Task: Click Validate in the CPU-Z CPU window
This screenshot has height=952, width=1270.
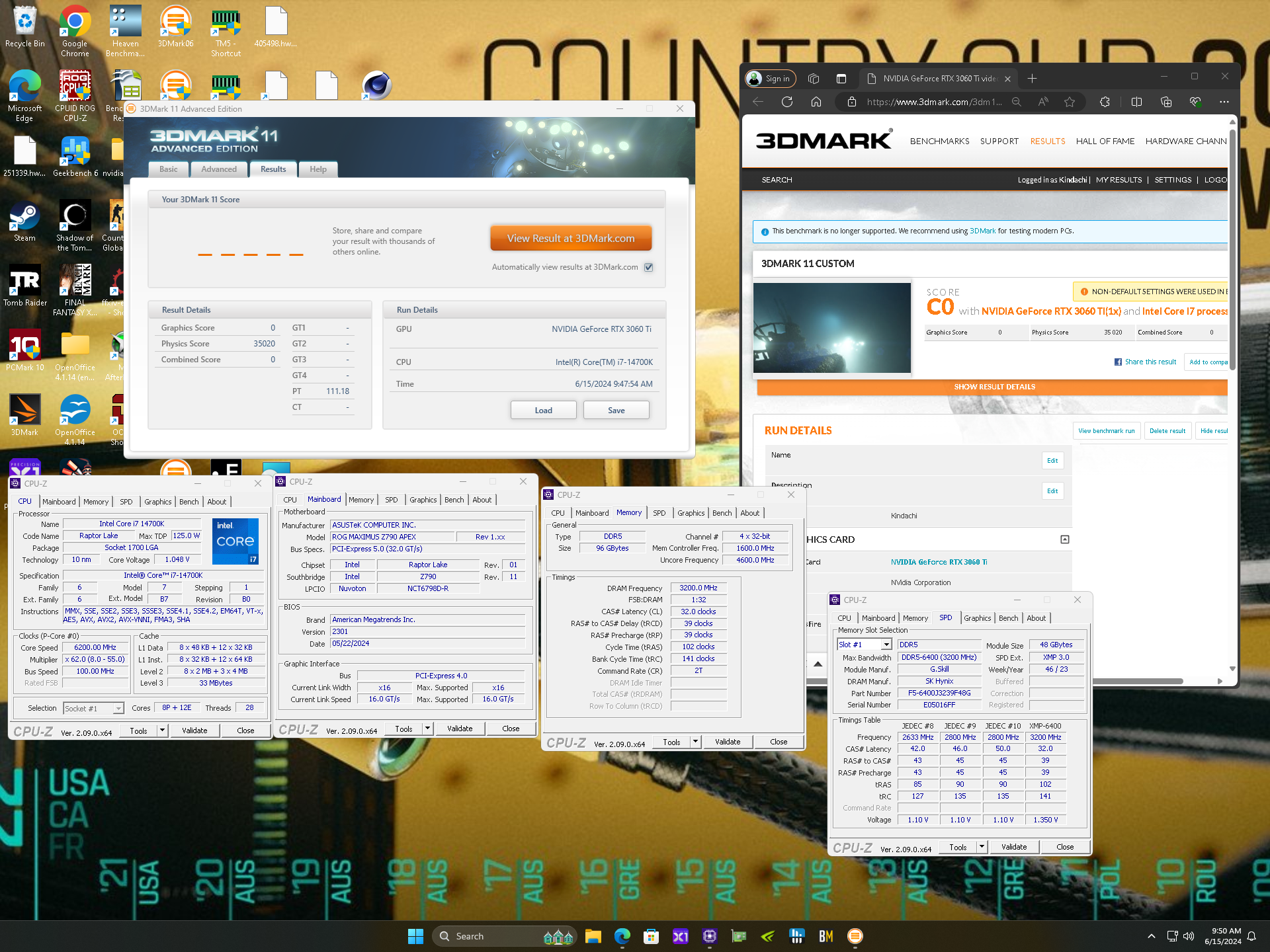Action: [194, 731]
